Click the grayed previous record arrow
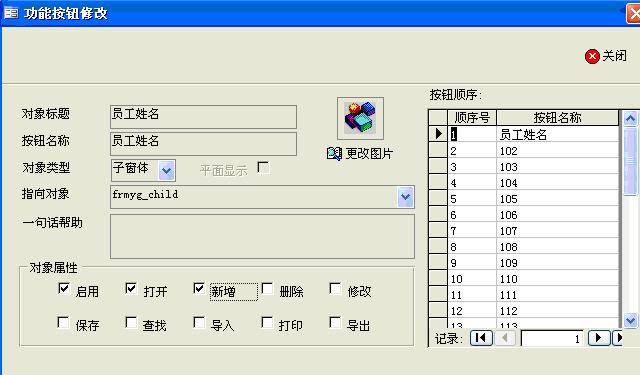The width and height of the screenshot is (640, 375). pyautogui.click(x=505, y=338)
